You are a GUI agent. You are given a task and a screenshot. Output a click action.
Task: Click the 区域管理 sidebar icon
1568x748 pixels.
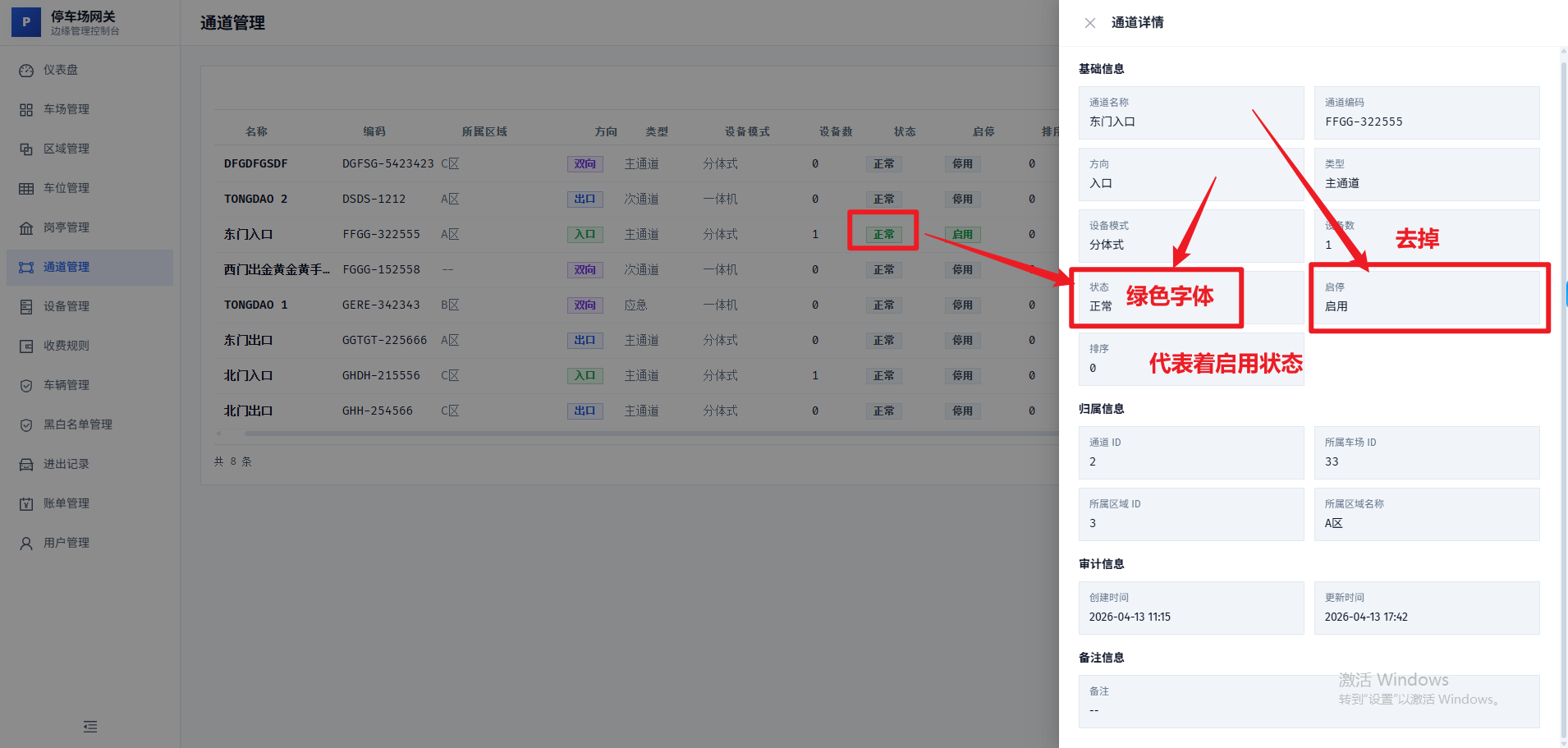26,149
